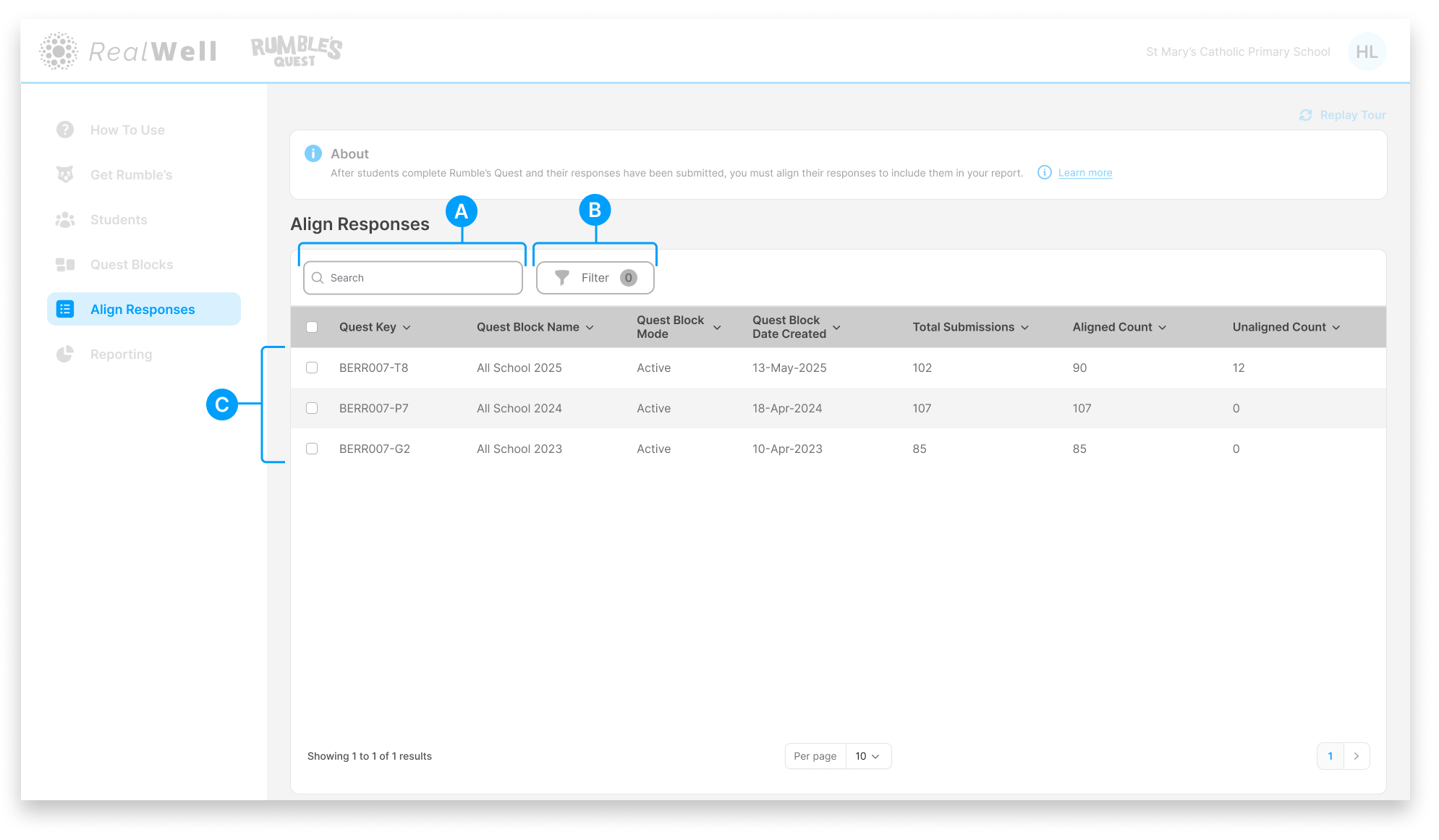Click the Replay Tour refresh icon
Viewport: 1439px width, 840px height.
pos(1305,115)
